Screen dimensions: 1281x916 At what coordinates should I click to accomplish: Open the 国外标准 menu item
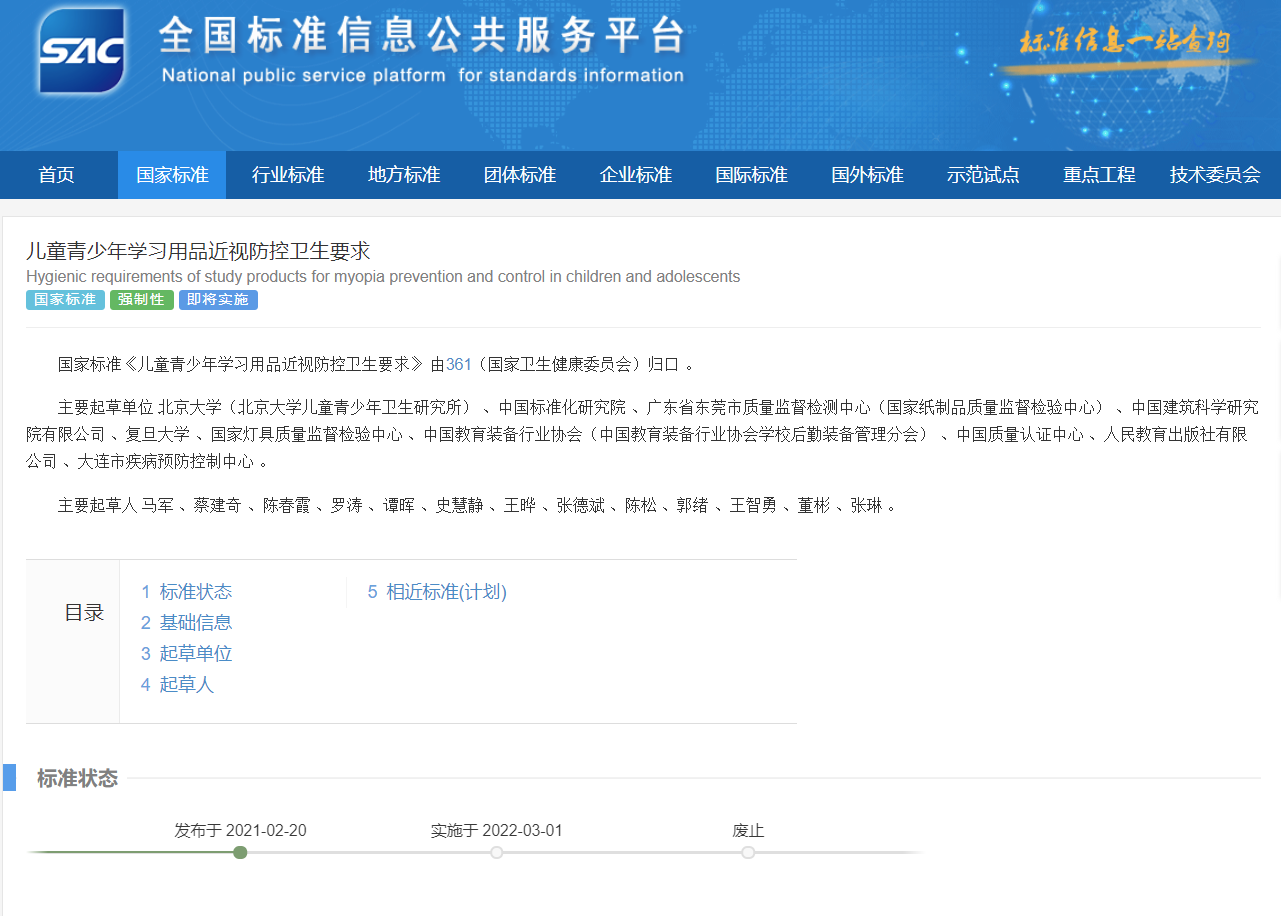pyautogui.click(x=868, y=175)
